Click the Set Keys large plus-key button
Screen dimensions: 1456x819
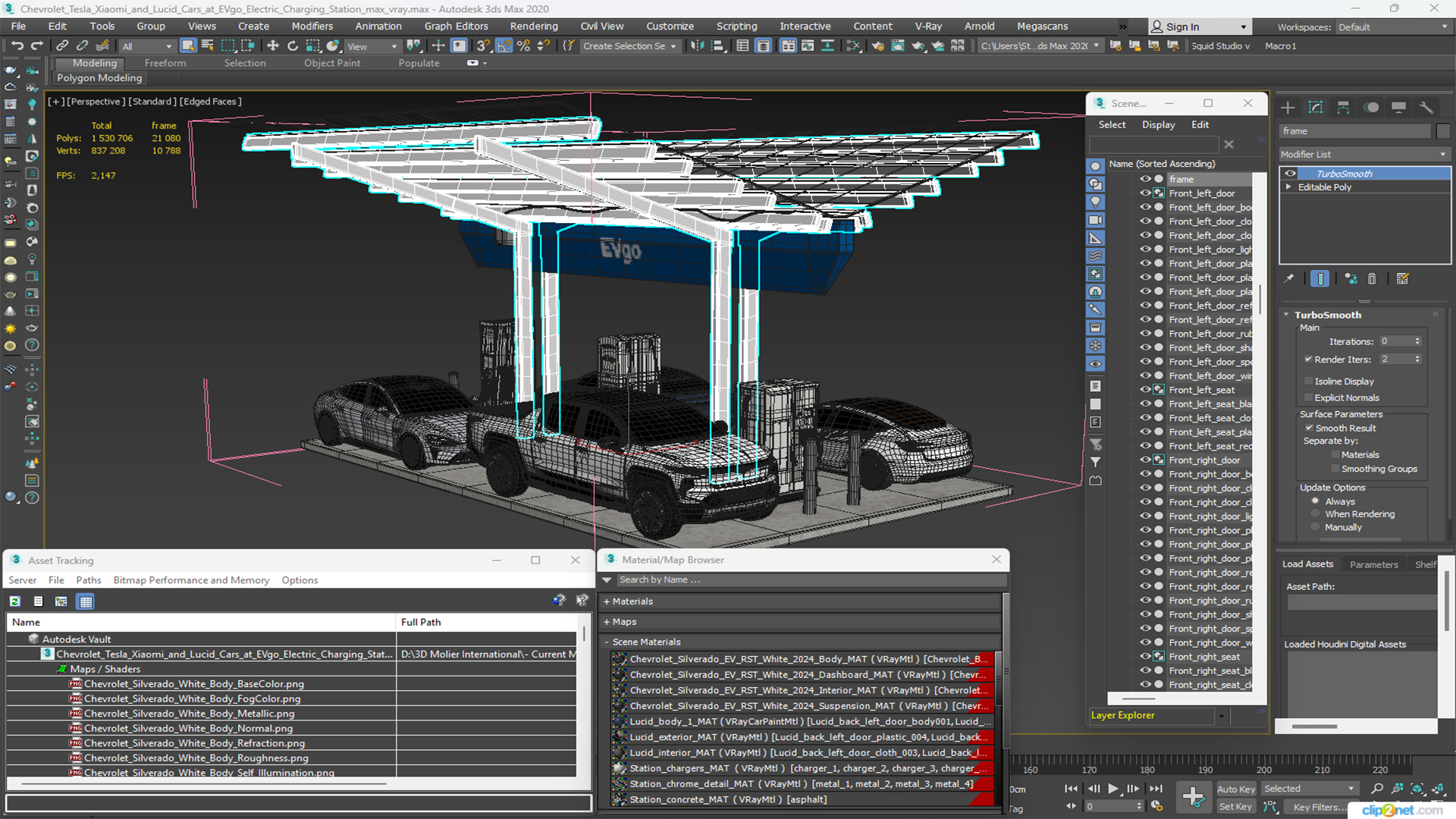[1193, 797]
